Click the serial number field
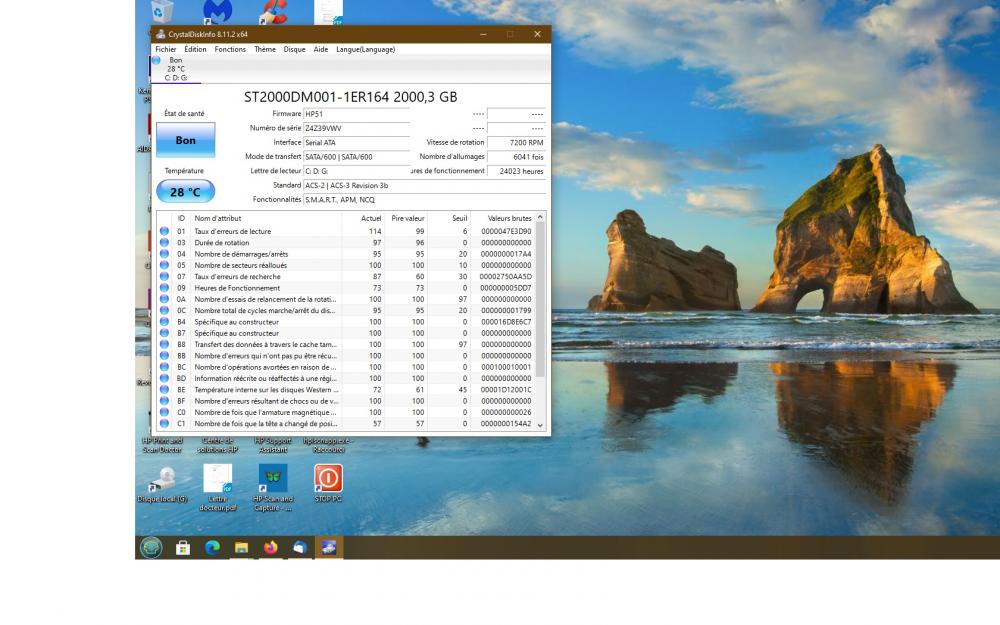Viewport: 1000px width, 625px height. [x=357, y=128]
